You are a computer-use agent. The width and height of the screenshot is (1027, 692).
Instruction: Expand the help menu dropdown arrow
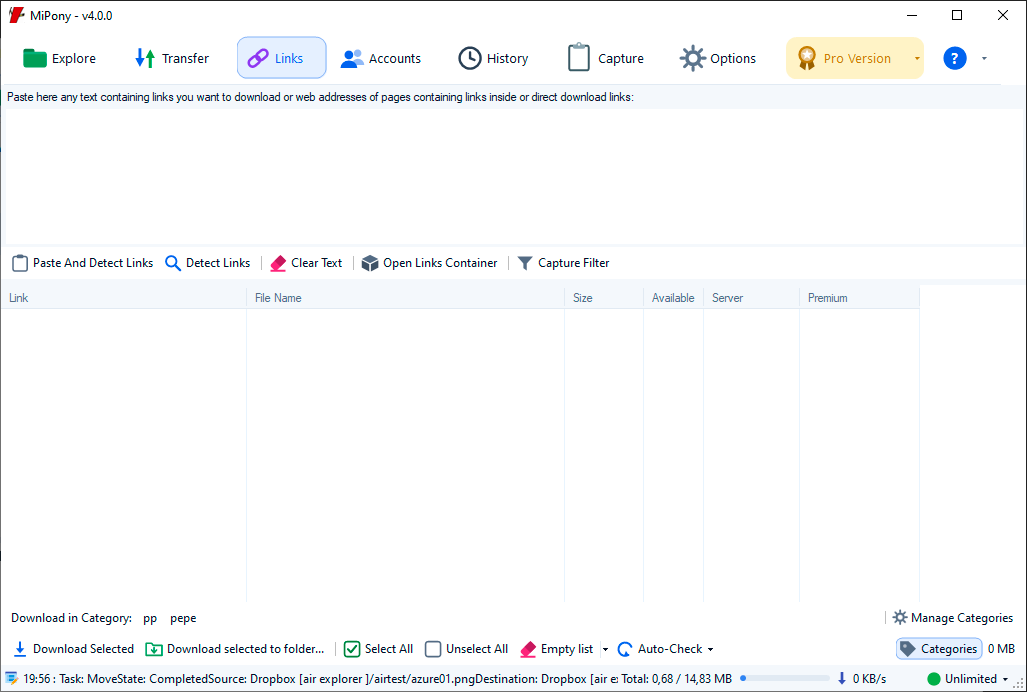point(984,58)
